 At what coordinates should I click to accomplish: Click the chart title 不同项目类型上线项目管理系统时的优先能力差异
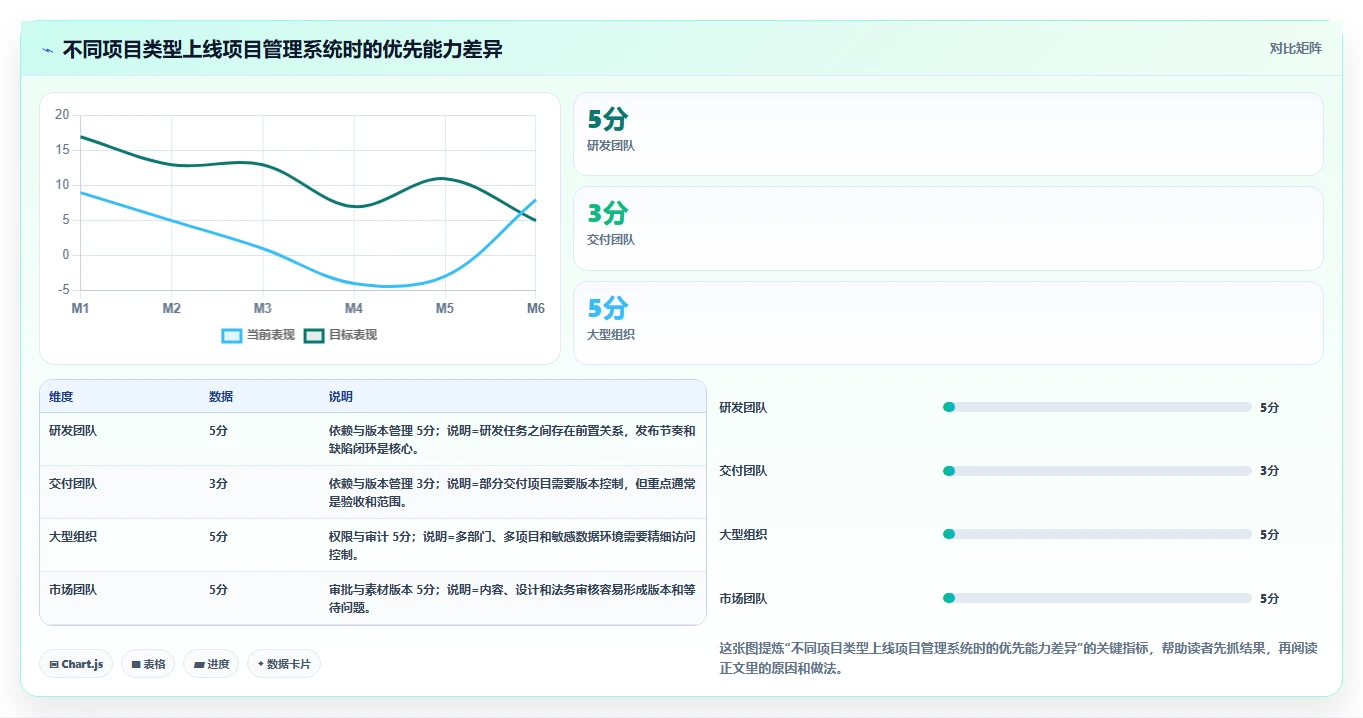click(282, 49)
